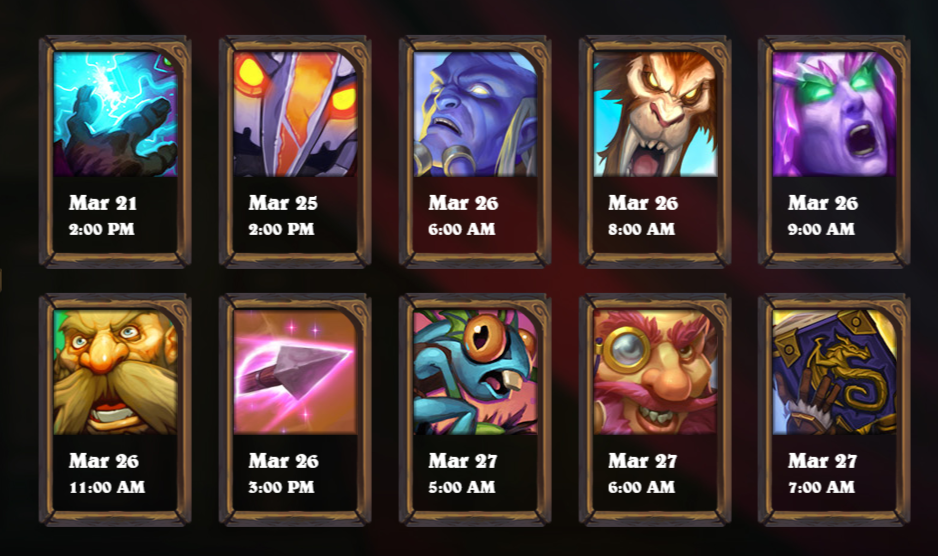Click the Mar 26 11:00 AM label
The height and width of the screenshot is (556, 938).
tap(106, 473)
